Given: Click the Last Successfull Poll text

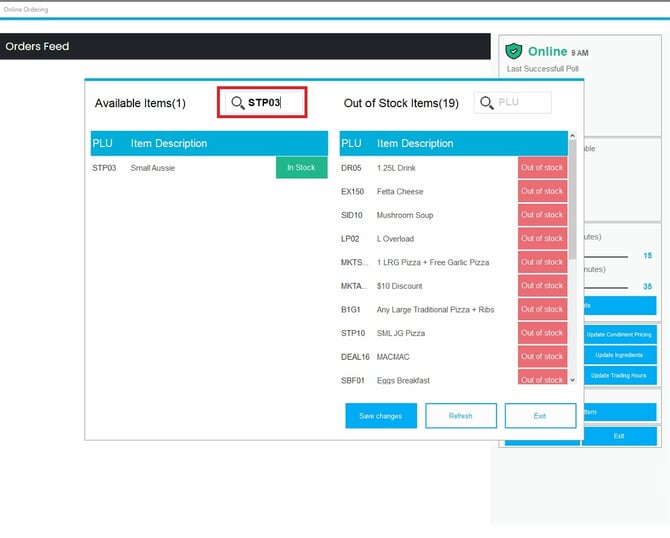Looking at the screenshot, I should (x=543, y=68).
